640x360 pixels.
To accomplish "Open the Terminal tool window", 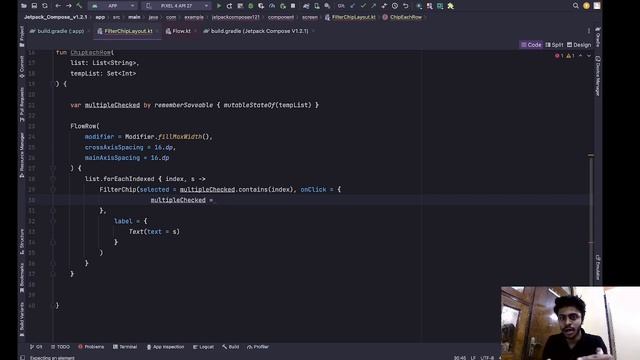I will click(x=125, y=347).
